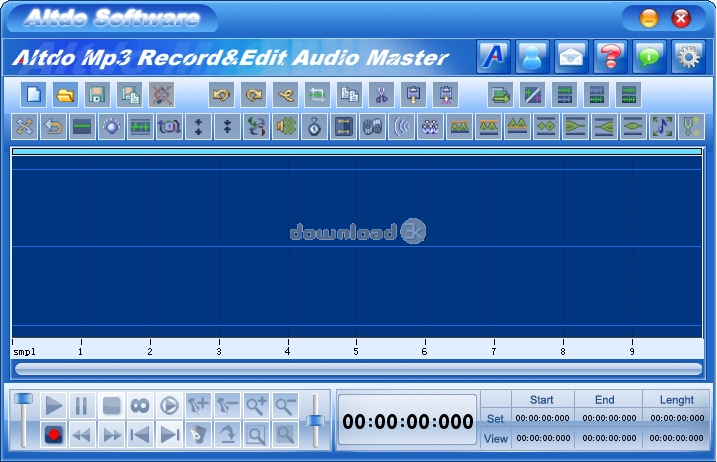Zoom out with the magnifier-minus icon
The image size is (717, 462).
(285, 405)
